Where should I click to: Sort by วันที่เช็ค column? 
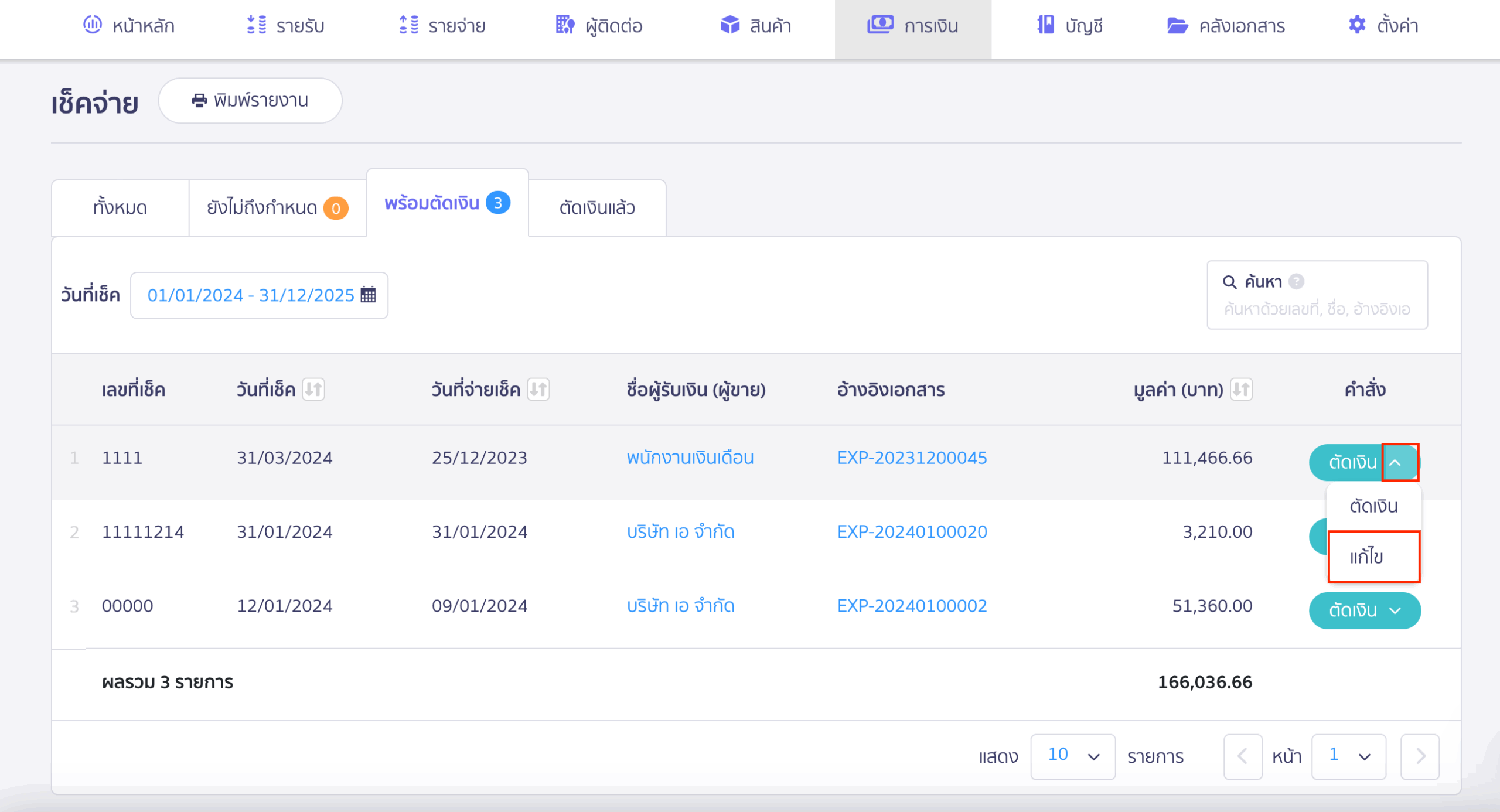tap(313, 390)
